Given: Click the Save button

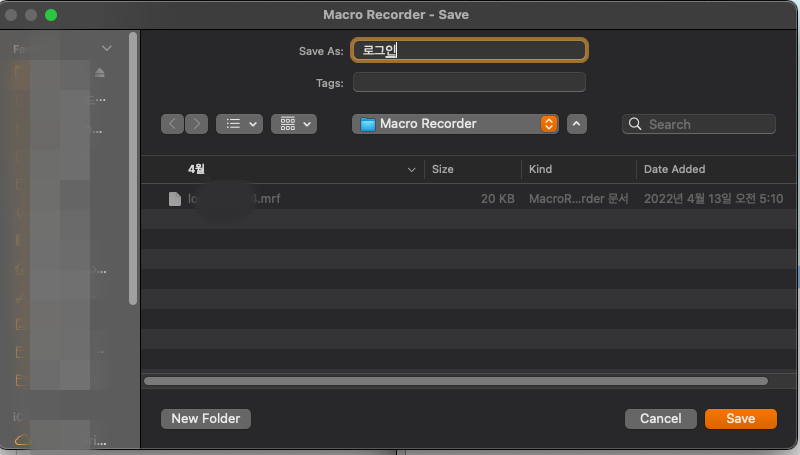Looking at the screenshot, I should click(740, 418).
